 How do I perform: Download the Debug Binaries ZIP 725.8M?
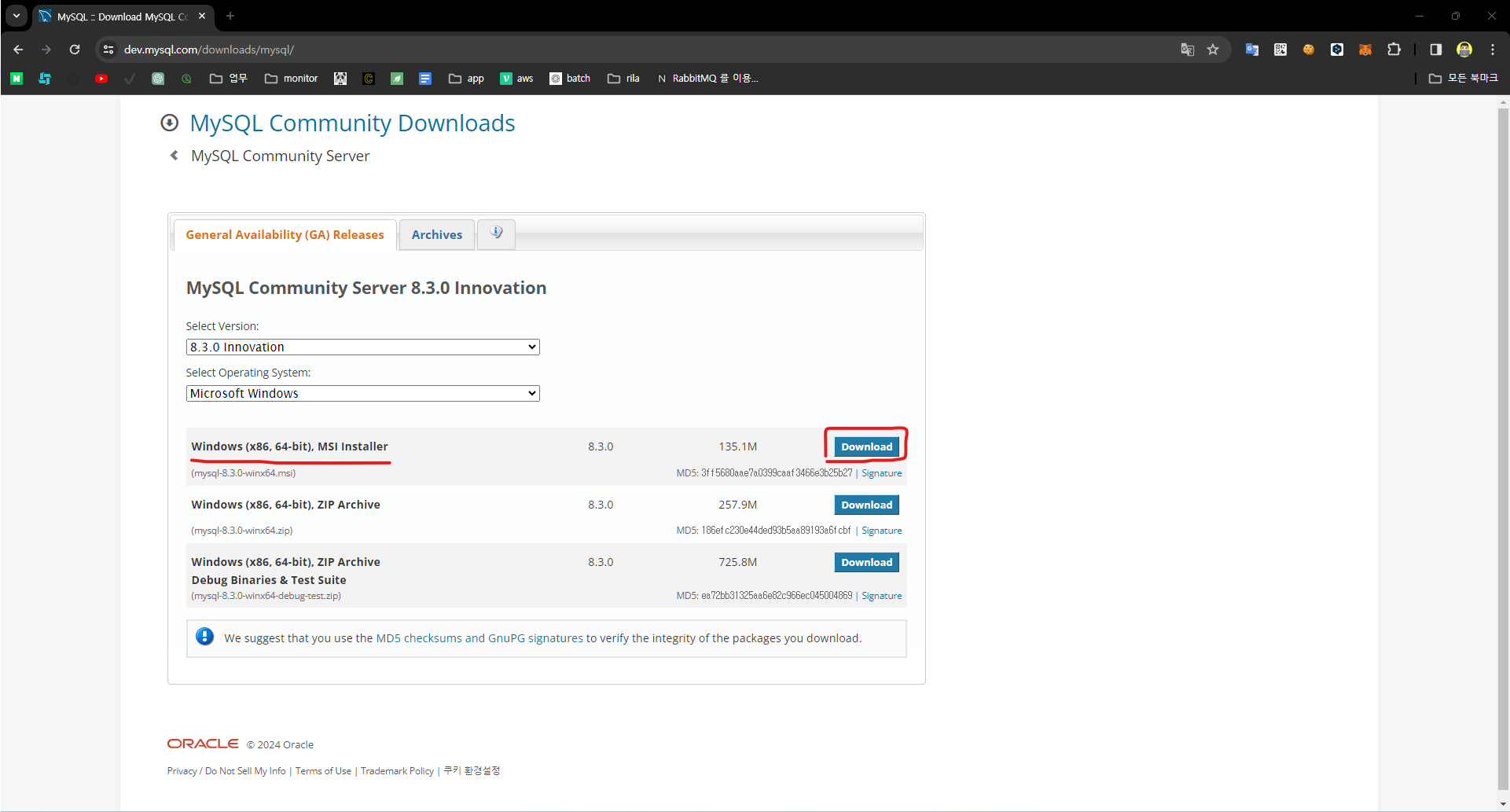point(866,562)
